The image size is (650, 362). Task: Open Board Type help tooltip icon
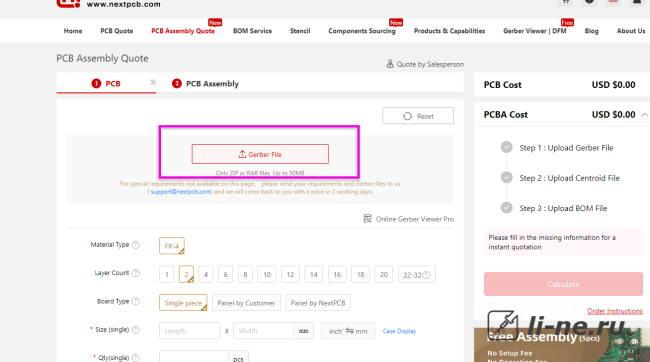(x=136, y=301)
